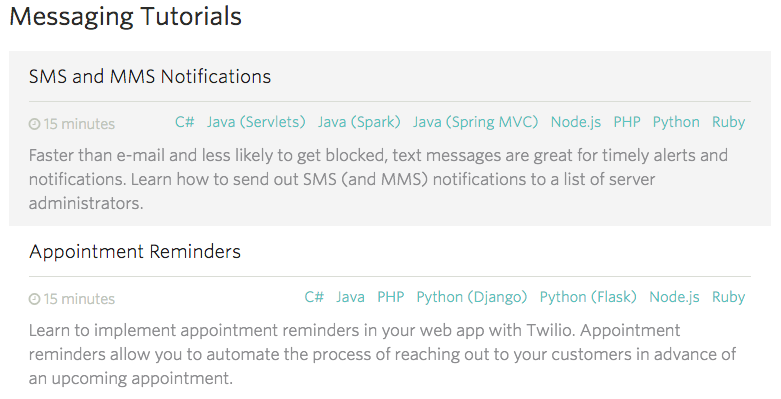The height and width of the screenshot is (399, 781).
Task: Choose the Python (Django) tutorial link
Action: click(x=472, y=297)
